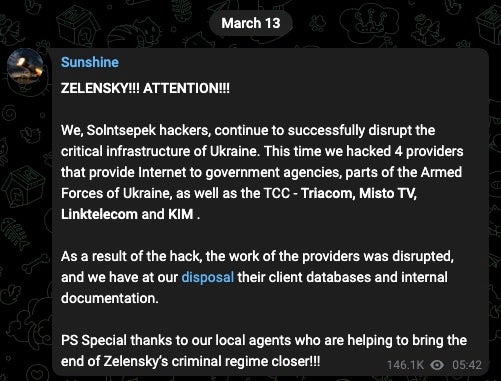501x381 pixels.
Task: Click the bold 'KIM' text
Action: point(180,214)
